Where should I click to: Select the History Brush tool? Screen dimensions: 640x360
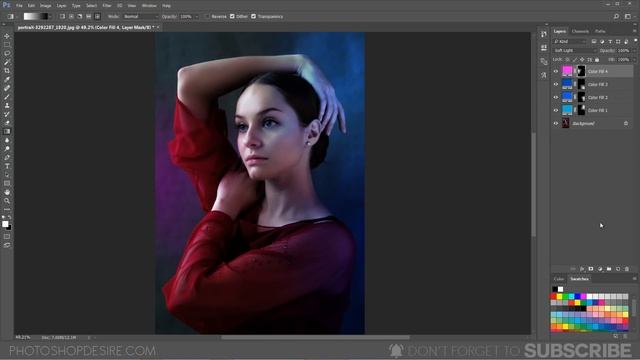pyautogui.click(x=7, y=114)
